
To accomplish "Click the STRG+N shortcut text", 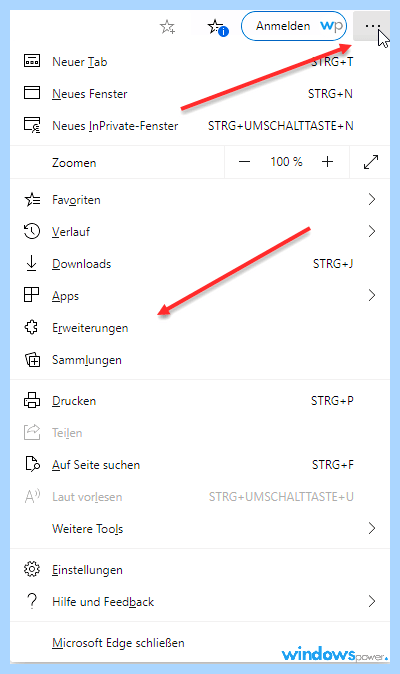I will (x=330, y=94).
